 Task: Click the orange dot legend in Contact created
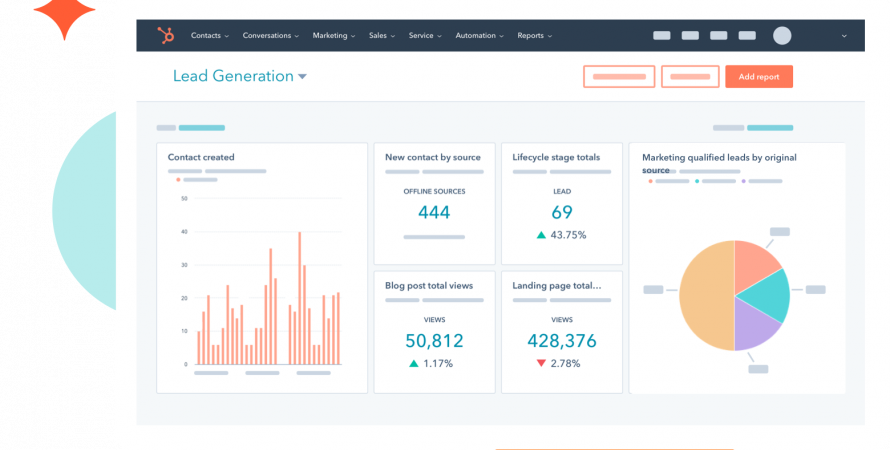point(178,180)
